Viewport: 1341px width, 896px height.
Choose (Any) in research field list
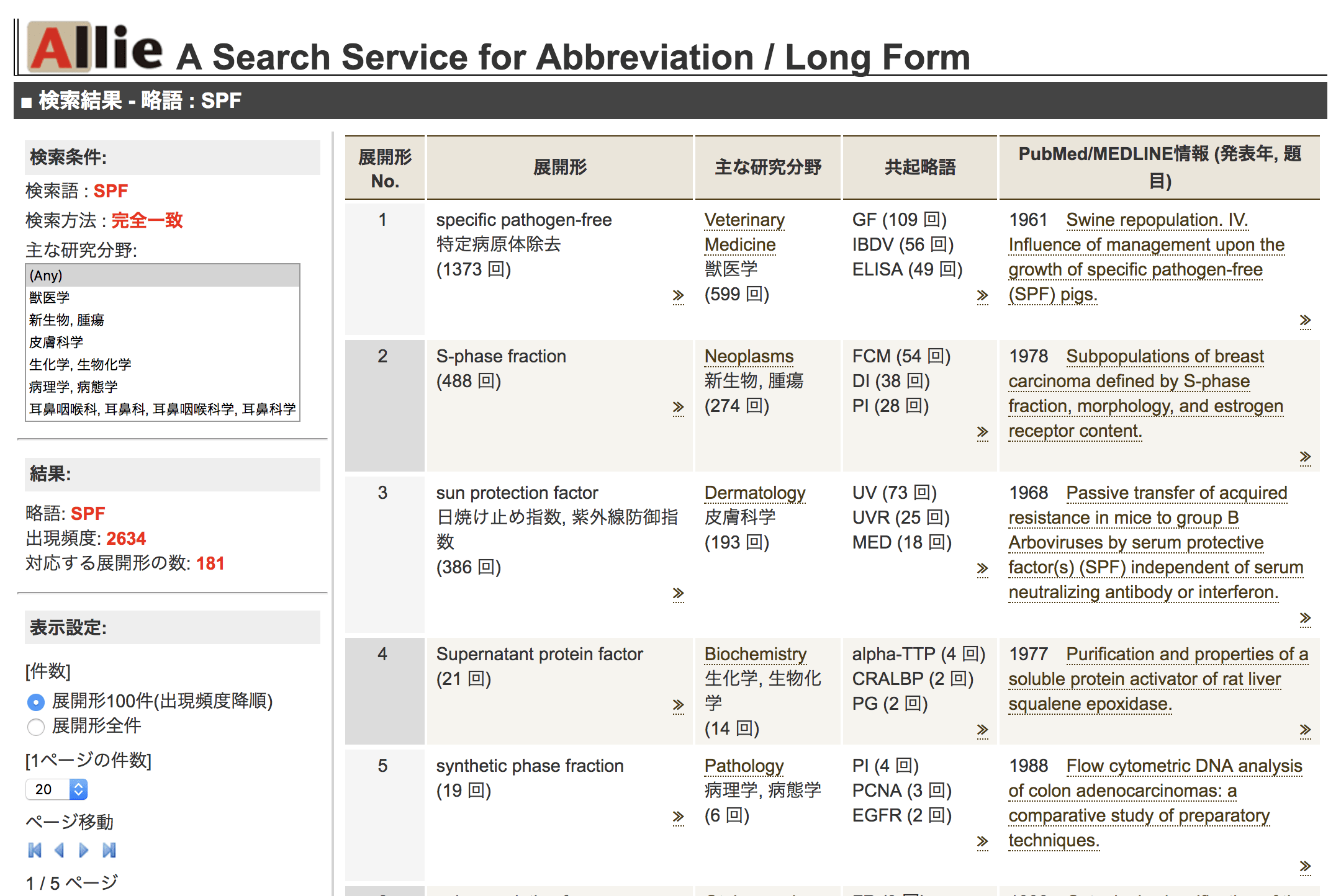[x=46, y=276]
